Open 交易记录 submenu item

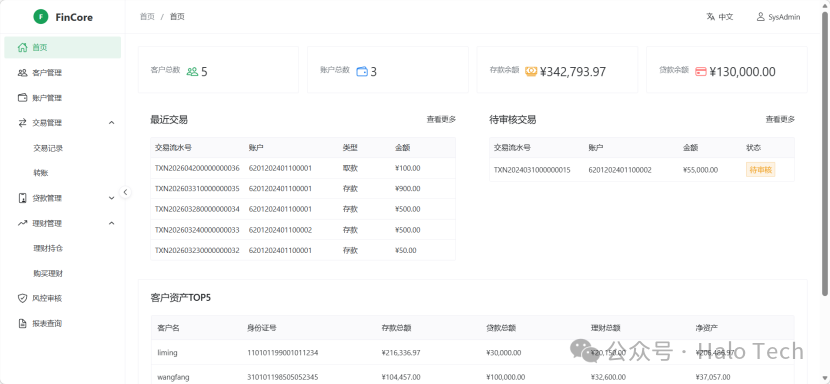(x=62, y=148)
